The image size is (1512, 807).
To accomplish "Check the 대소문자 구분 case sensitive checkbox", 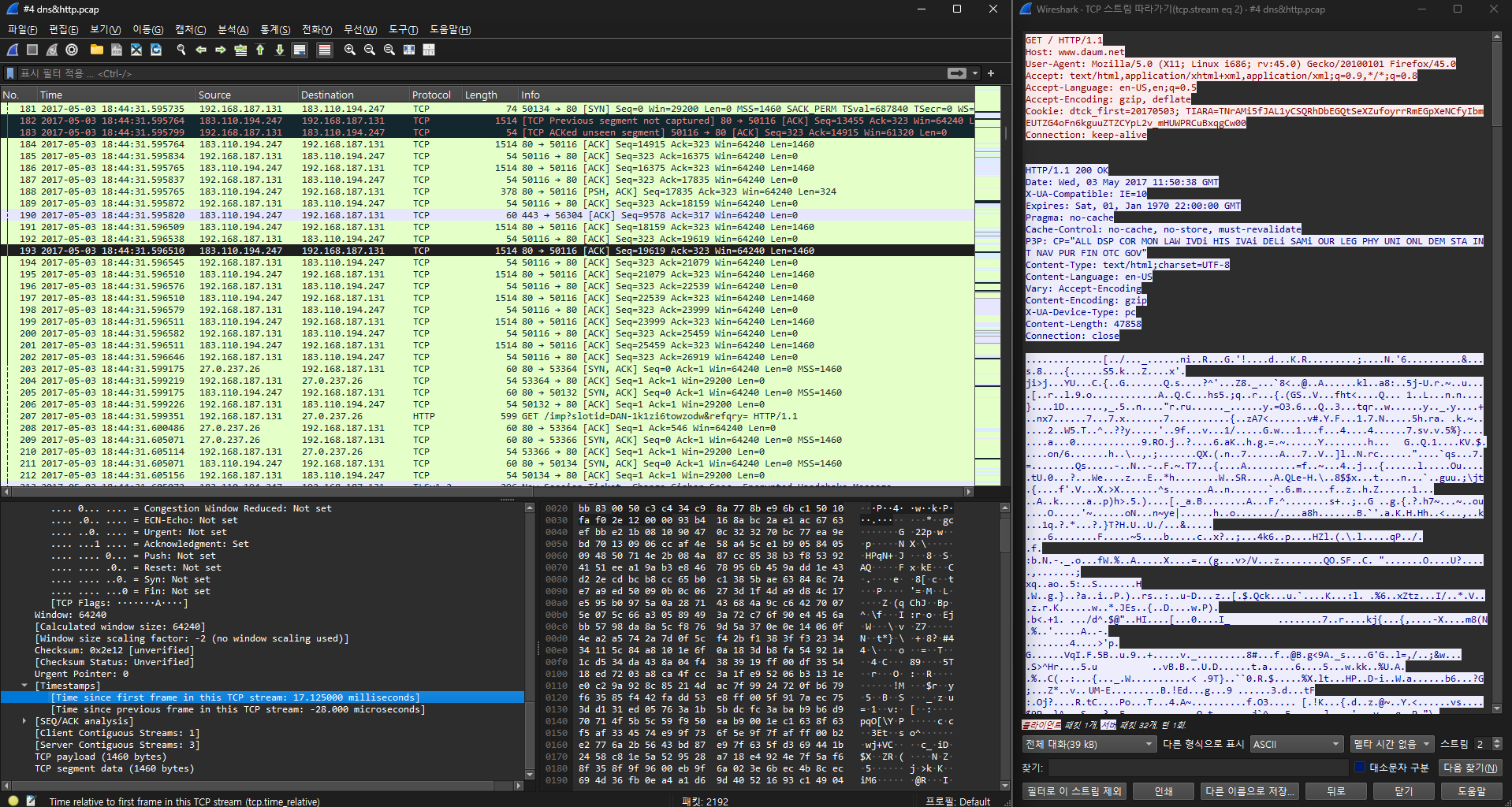I will [x=1360, y=768].
